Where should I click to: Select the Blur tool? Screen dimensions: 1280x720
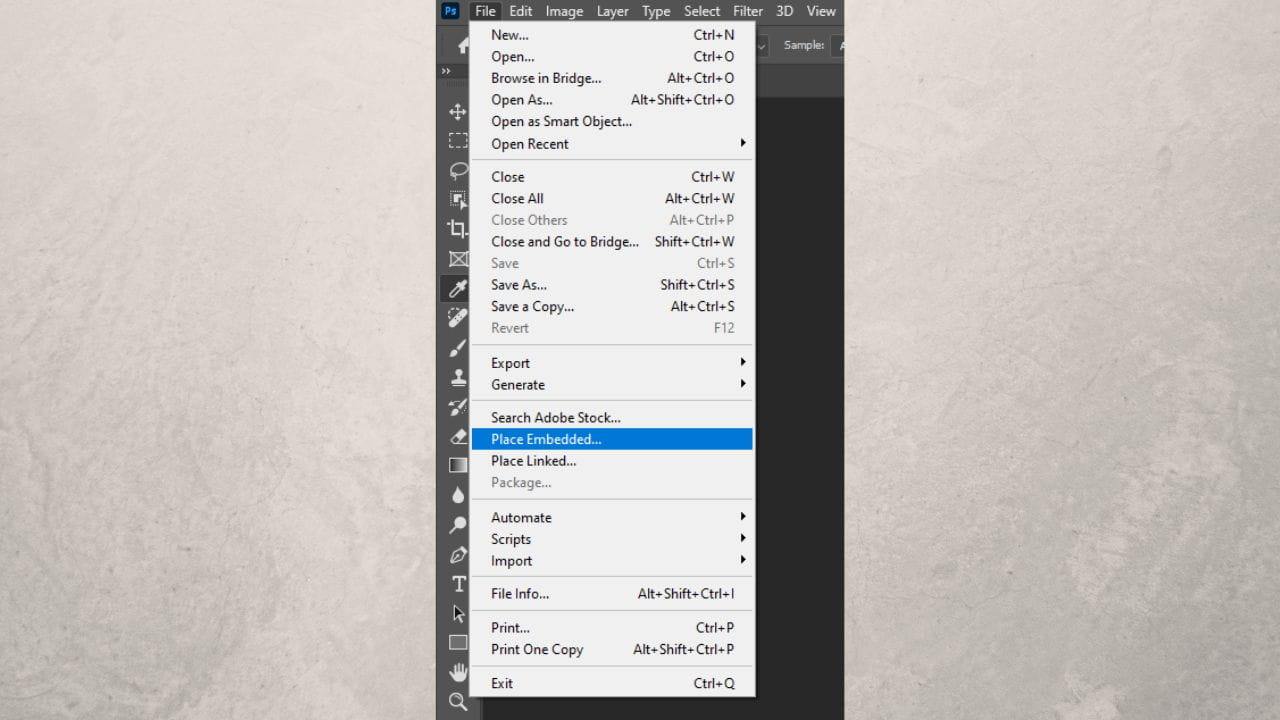click(458, 495)
